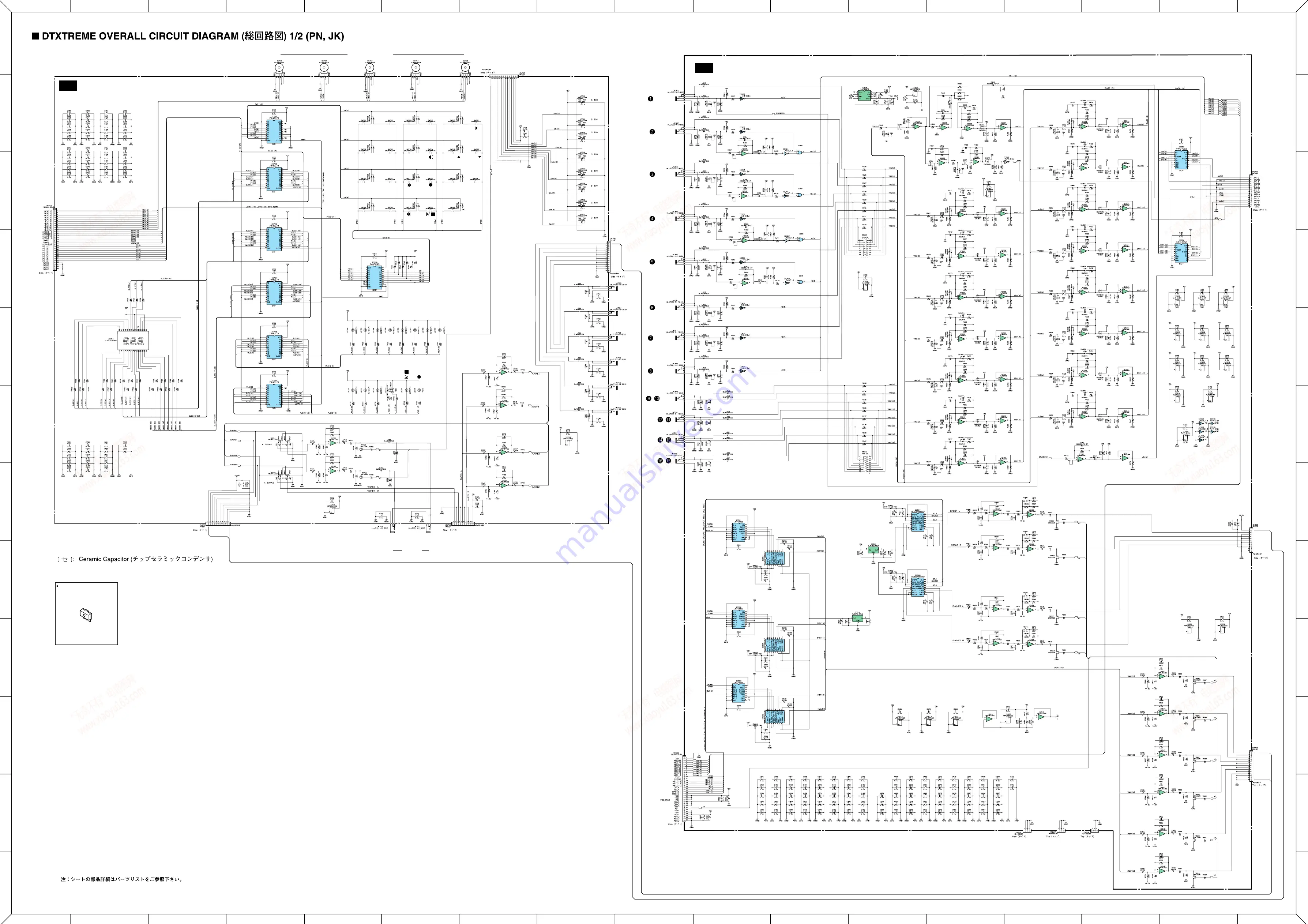
Task: Click the record dot in switch matrix
Action: click(431, 185)
